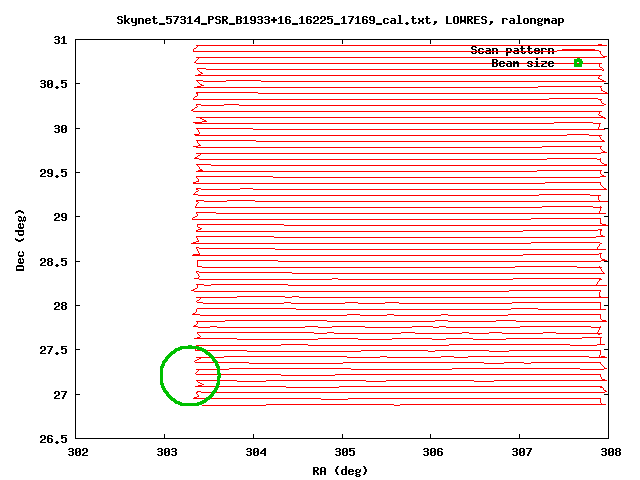Screen dimensions: 640x480
Task: Click the Dec axis value 27
Action: pyautogui.click(x=60, y=395)
